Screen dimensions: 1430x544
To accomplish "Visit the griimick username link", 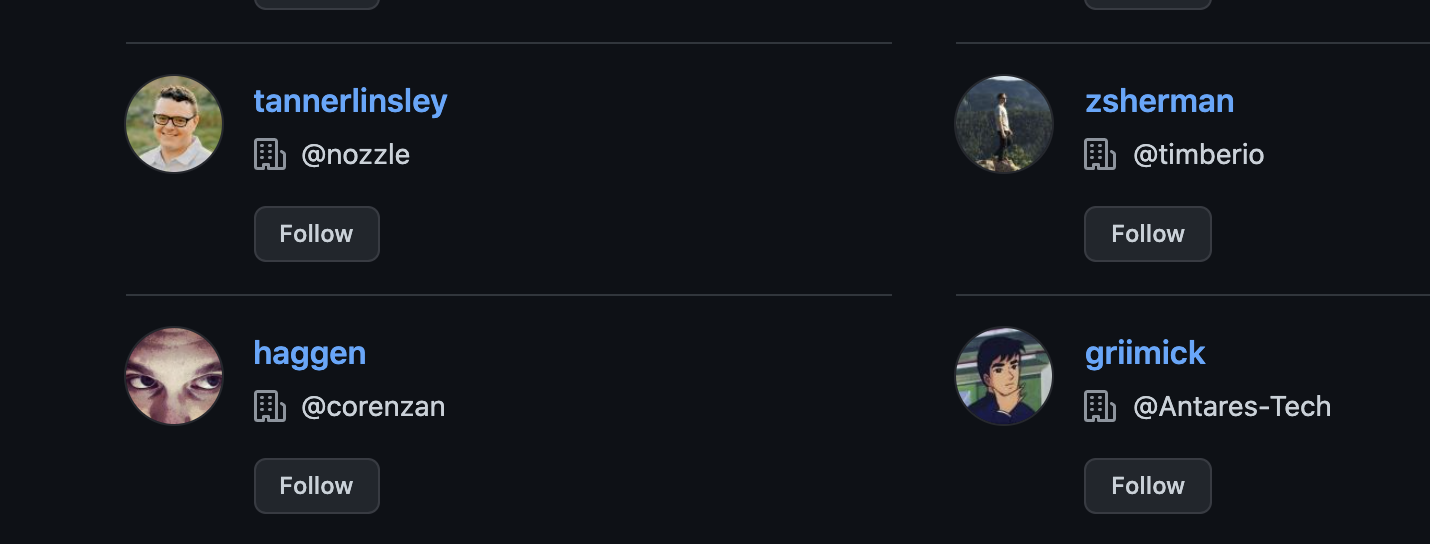I will [x=1145, y=353].
